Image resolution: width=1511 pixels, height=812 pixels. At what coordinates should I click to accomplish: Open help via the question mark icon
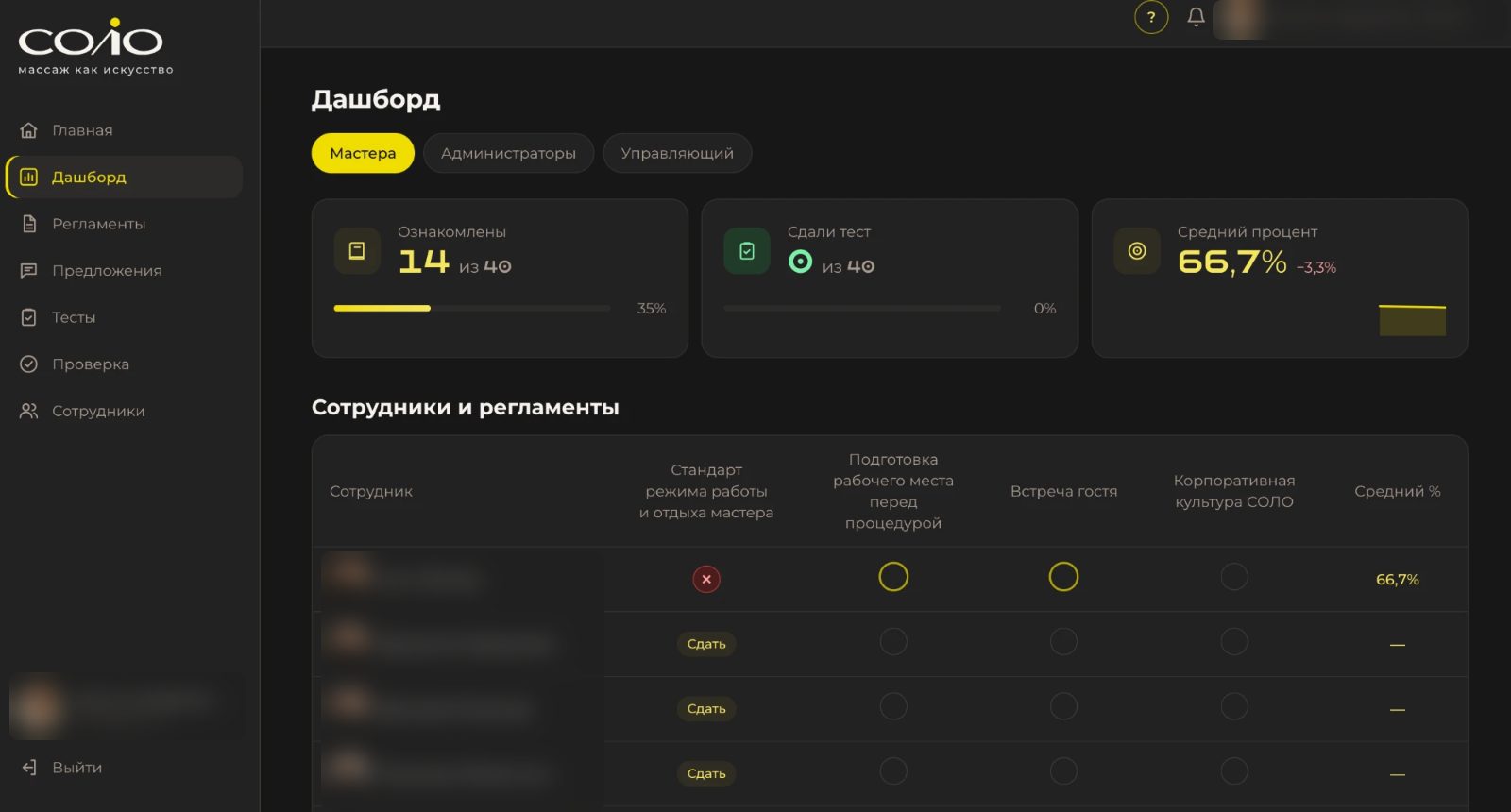click(1151, 17)
